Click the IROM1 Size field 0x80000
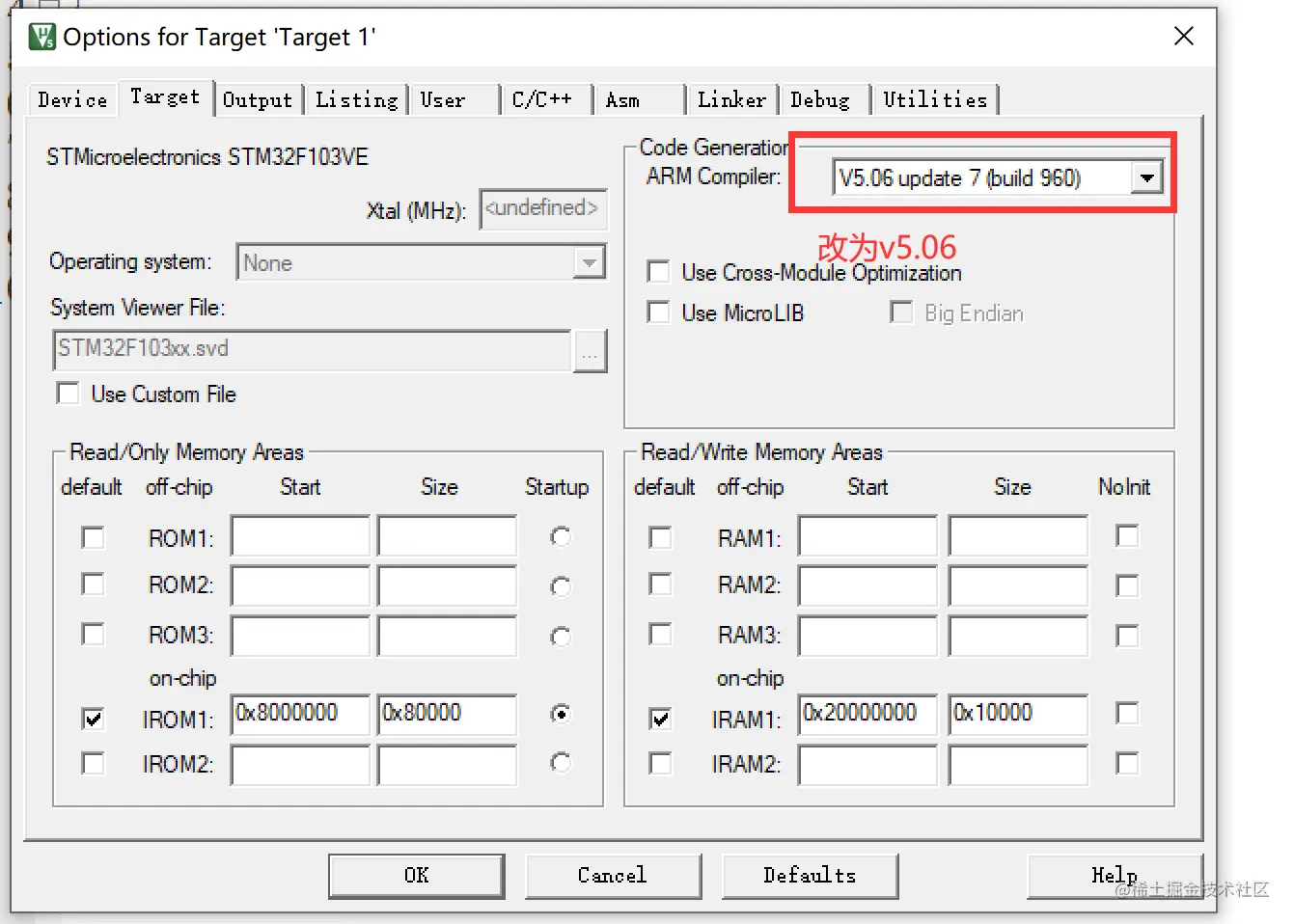Screen dimensions: 1294x924 coord(447,715)
